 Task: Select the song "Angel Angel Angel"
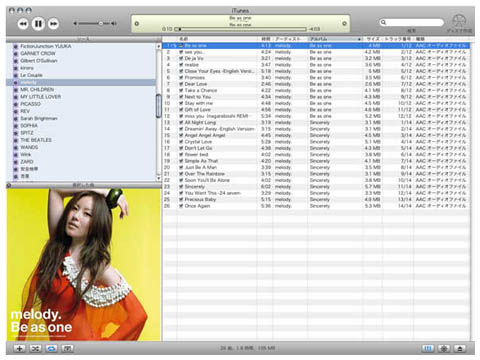pos(316,135)
